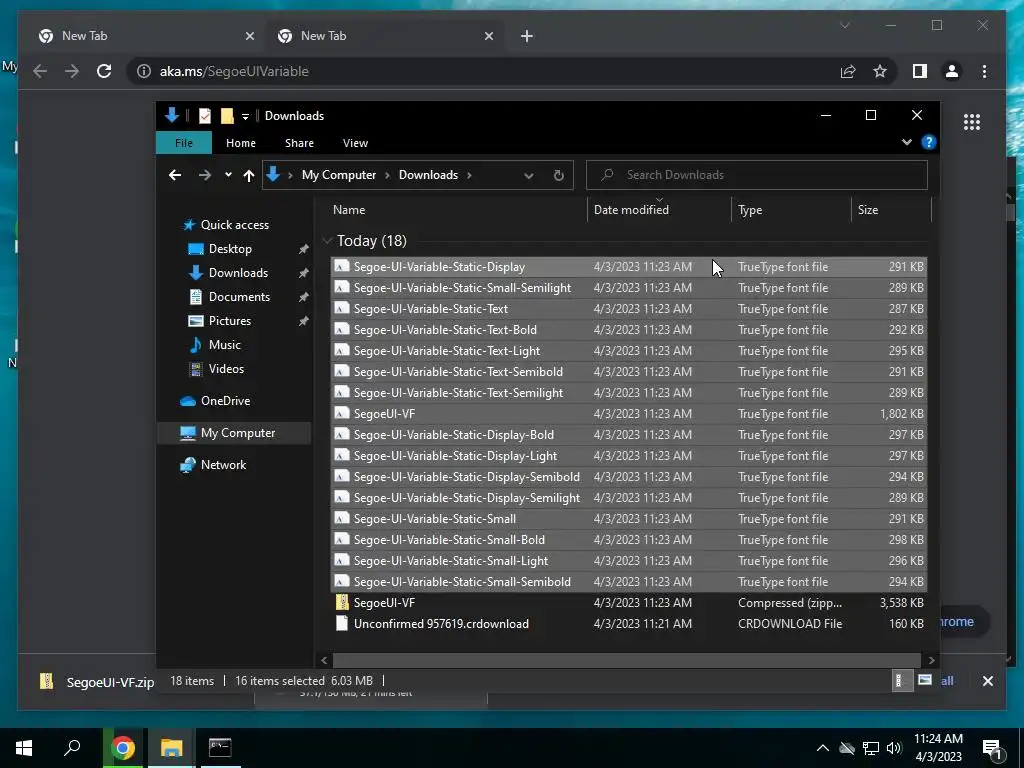Select OneDrive in navigation pane
The image size is (1024, 768).
(x=225, y=401)
